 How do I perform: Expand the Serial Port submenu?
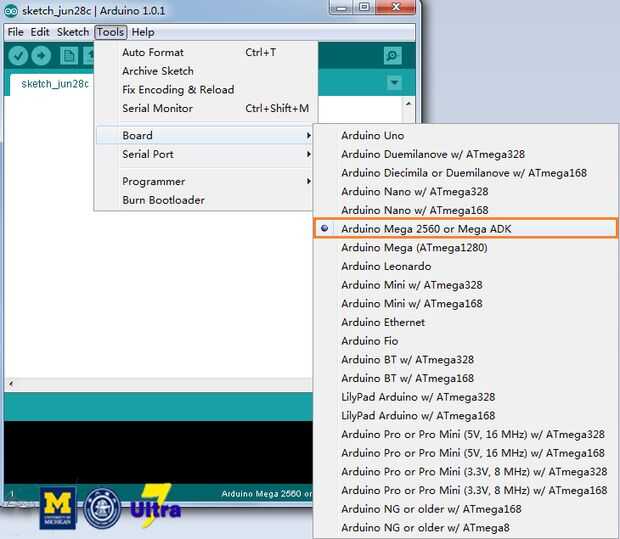(x=204, y=154)
